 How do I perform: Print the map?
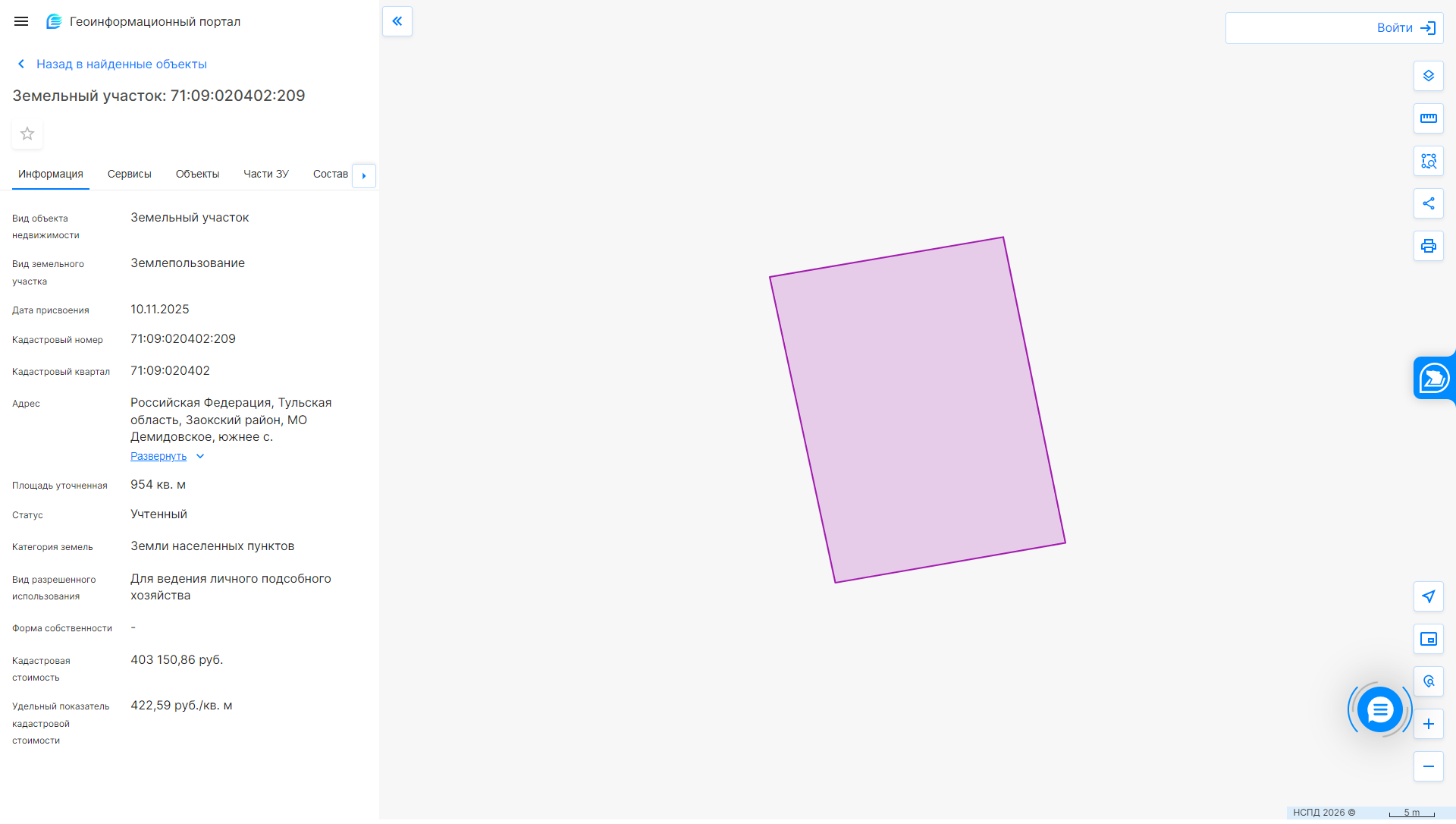tap(1428, 246)
